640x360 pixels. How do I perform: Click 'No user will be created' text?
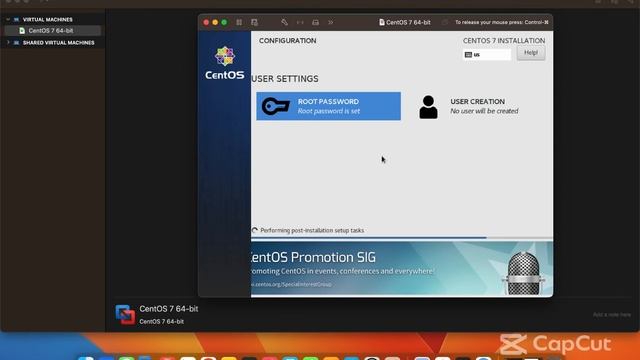point(484,111)
